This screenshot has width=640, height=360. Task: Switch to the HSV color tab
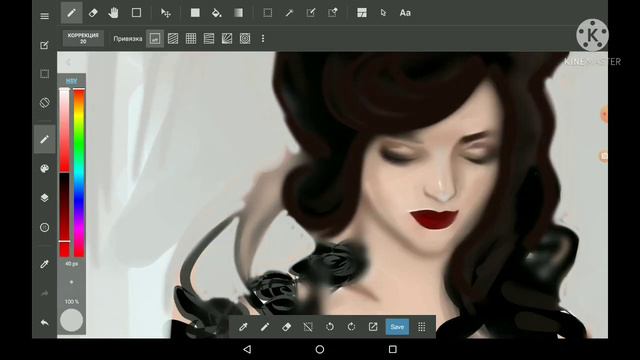[x=71, y=81]
